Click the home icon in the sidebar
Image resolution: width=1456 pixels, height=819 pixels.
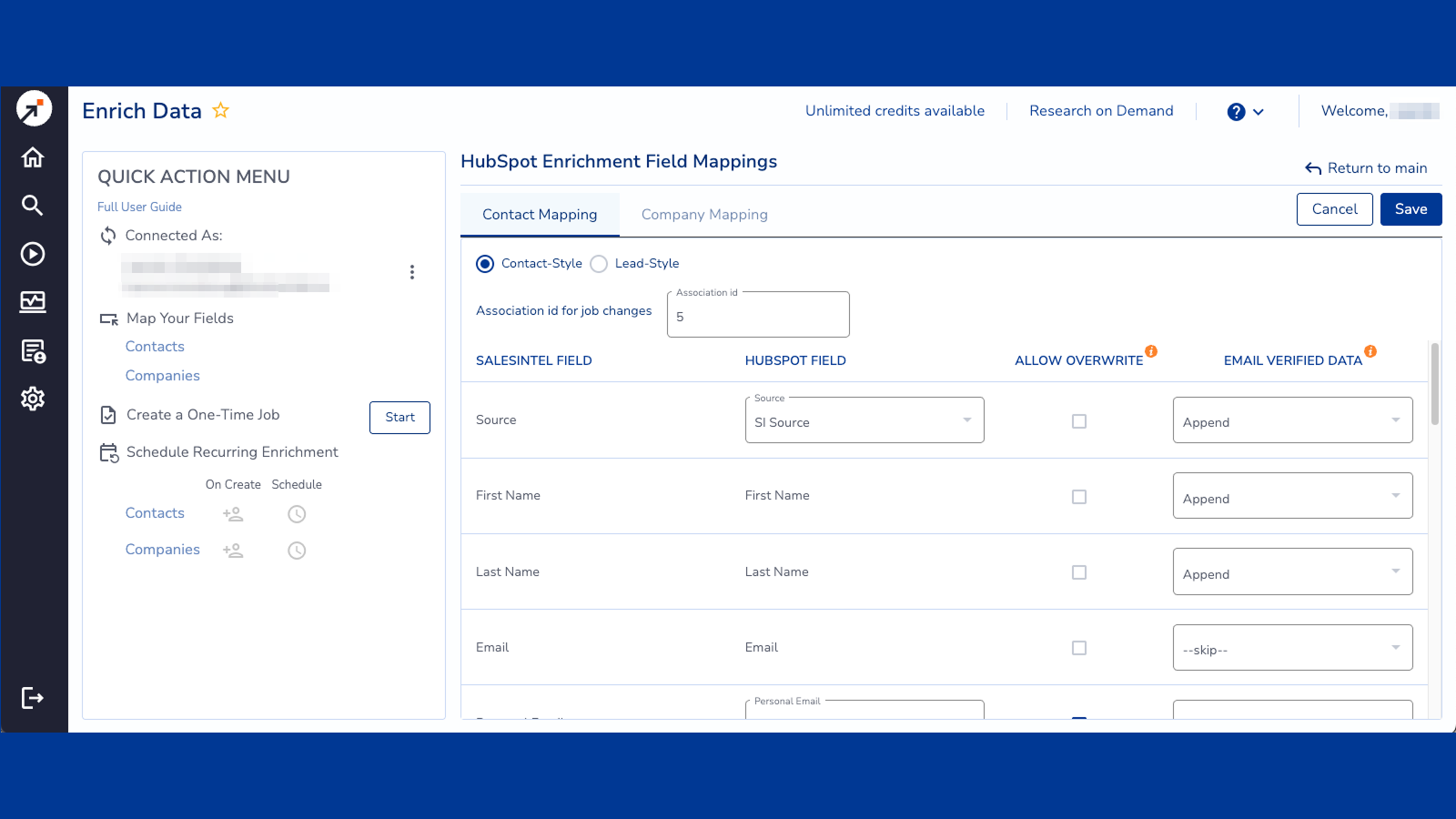coord(33,157)
